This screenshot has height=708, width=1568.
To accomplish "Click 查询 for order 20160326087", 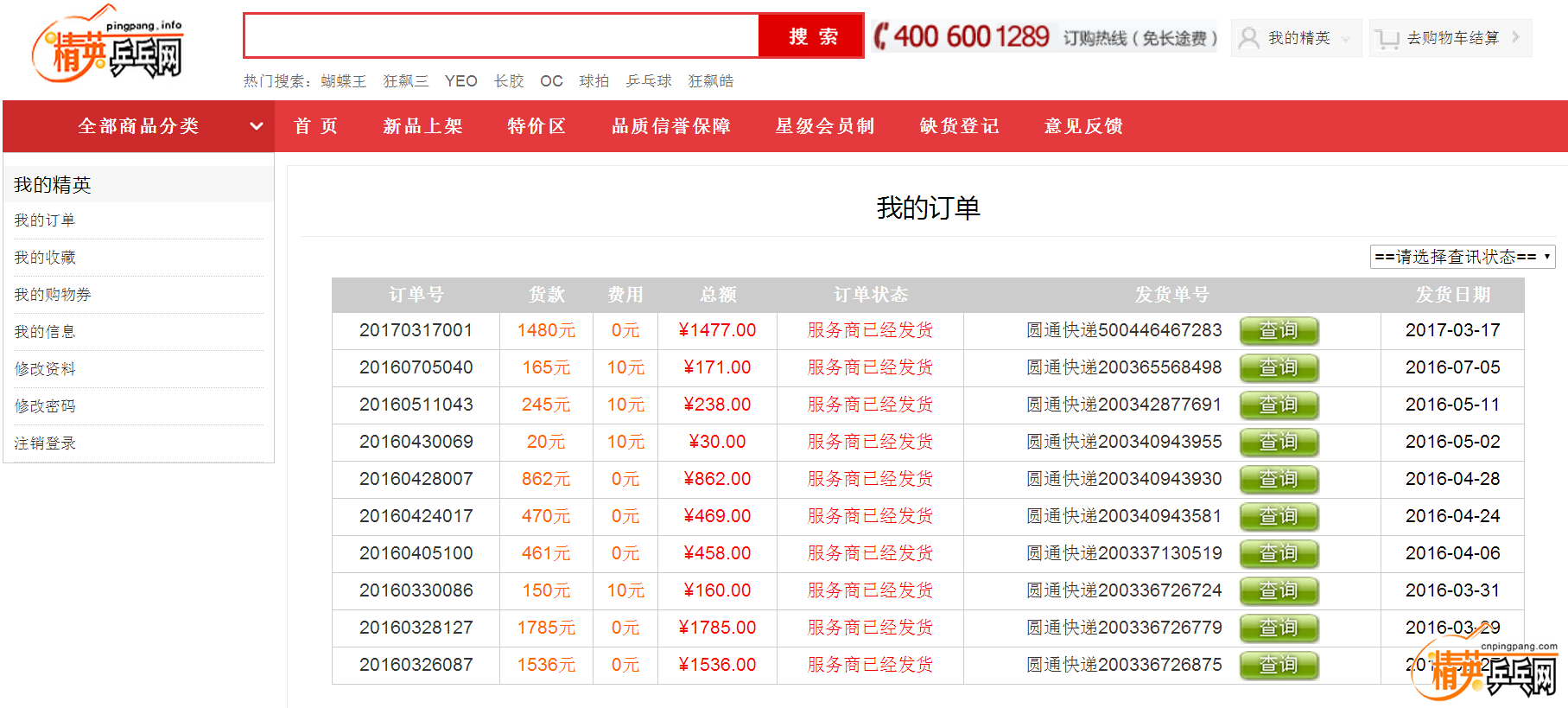I will click(x=1279, y=665).
